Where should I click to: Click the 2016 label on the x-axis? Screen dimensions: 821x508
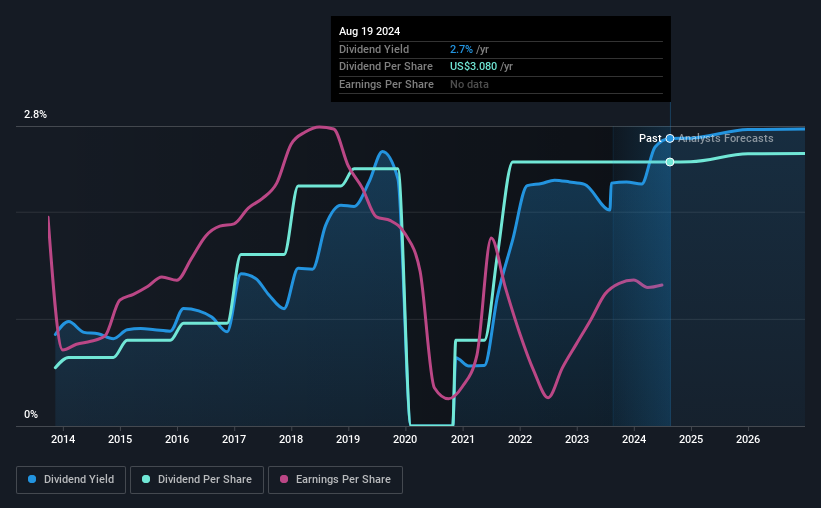pos(177,439)
